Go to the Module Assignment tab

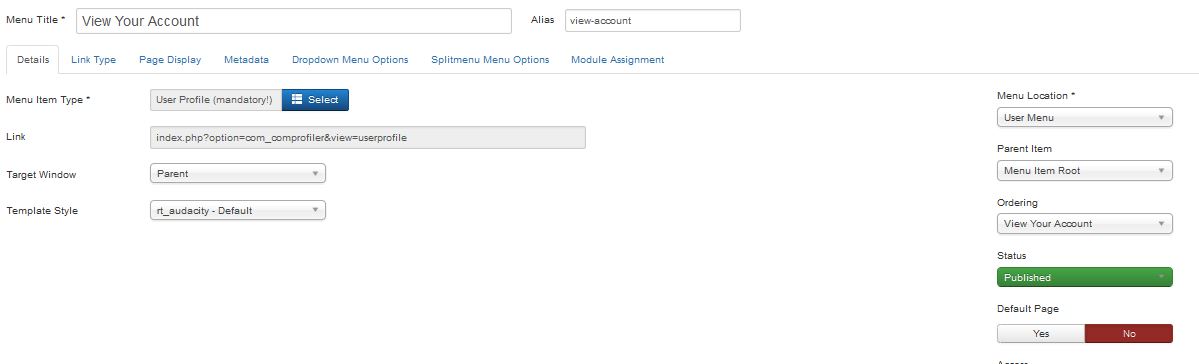617,60
